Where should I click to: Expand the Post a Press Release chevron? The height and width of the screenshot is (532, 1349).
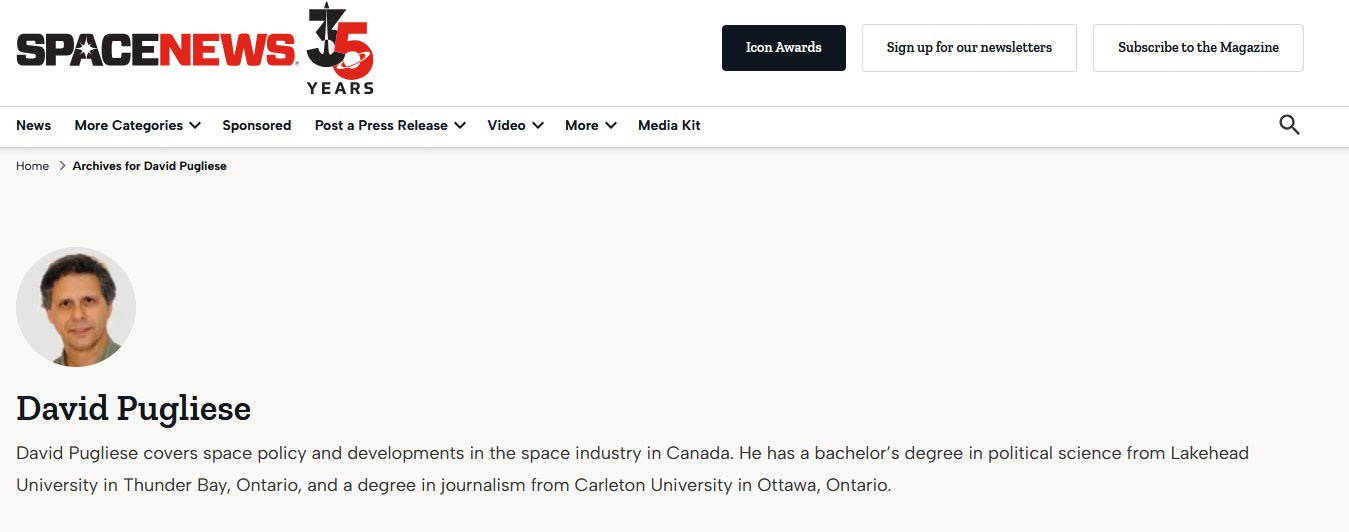460,126
